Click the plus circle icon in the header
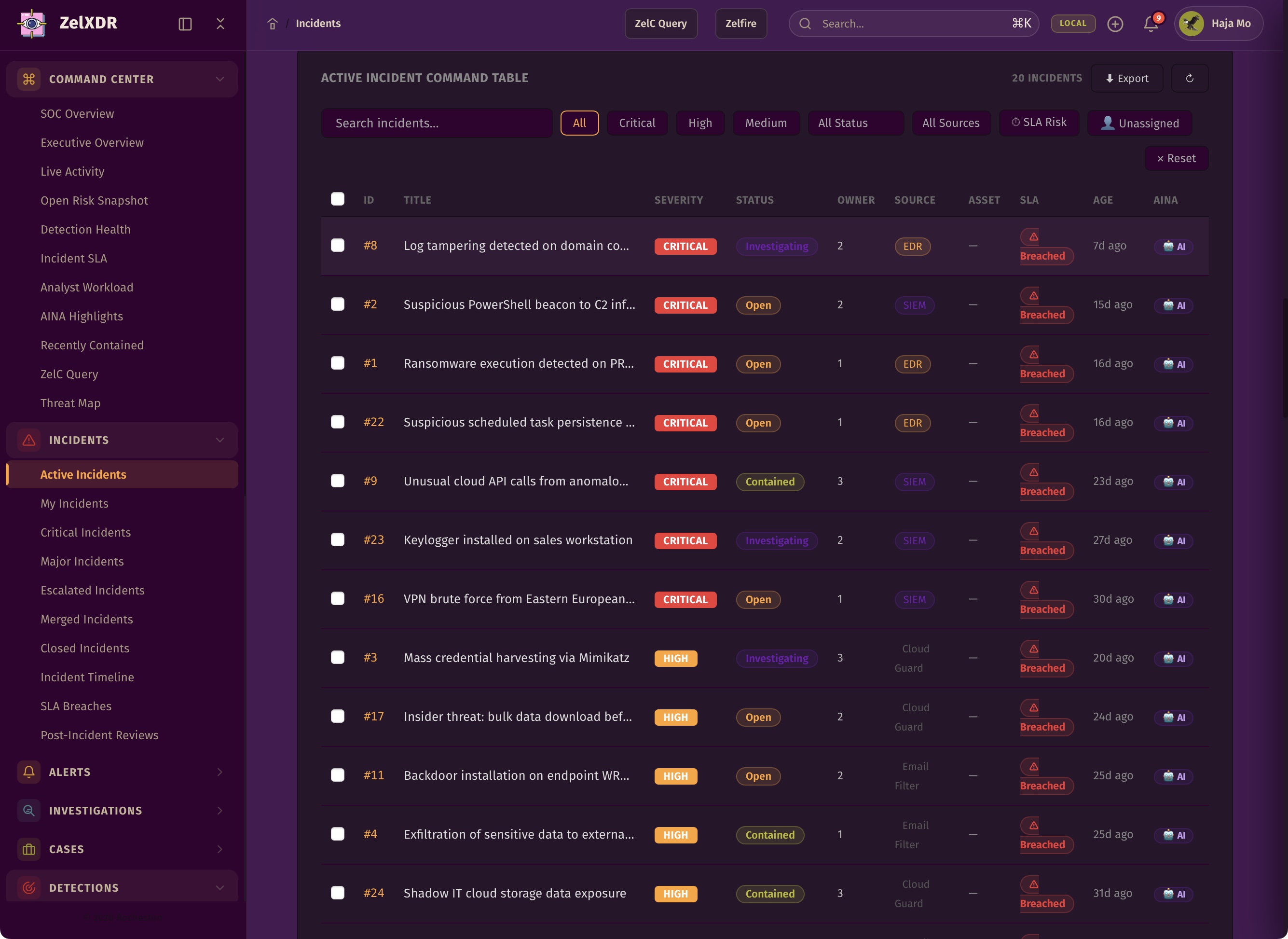This screenshot has height=939, width=1288. 1115,24
